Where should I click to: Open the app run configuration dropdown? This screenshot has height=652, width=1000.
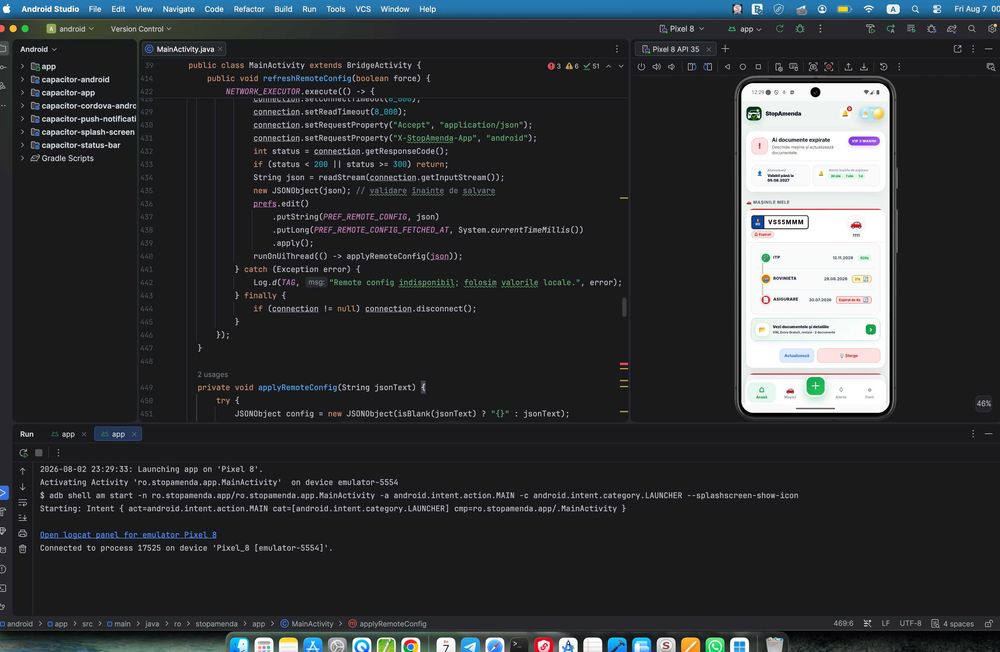click(745, 29)
